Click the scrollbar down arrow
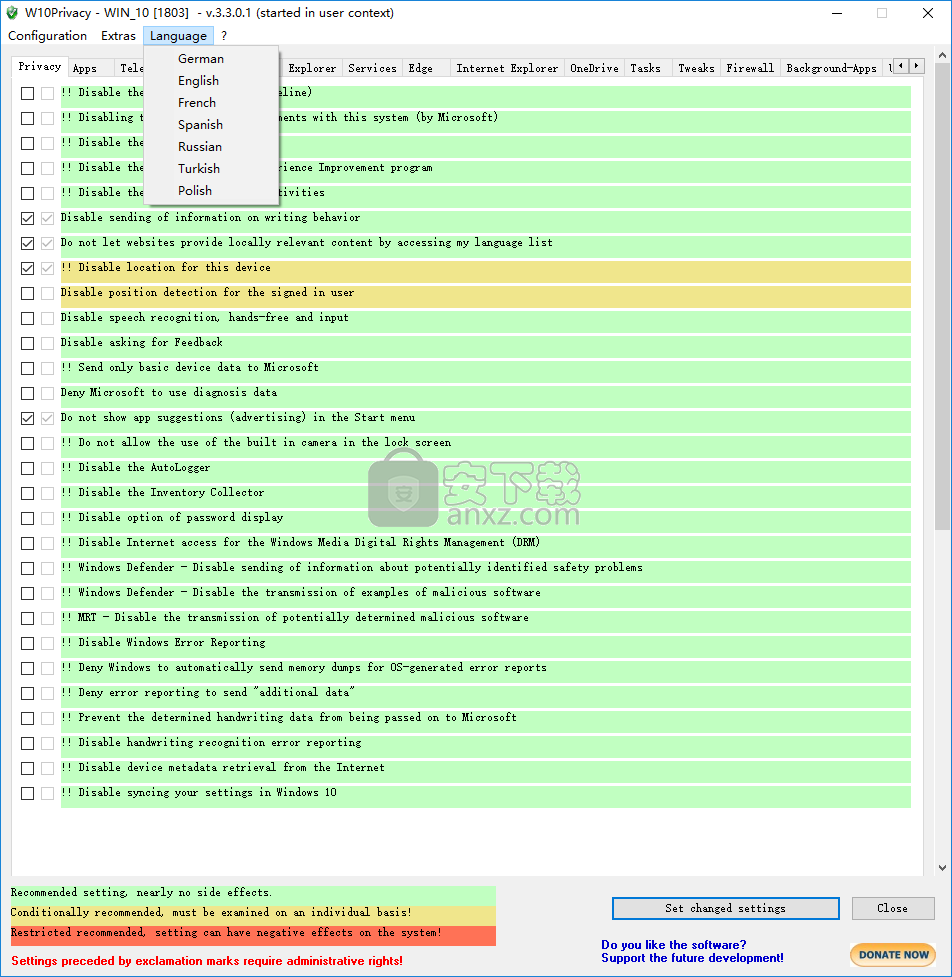The width and height of the screenshot is (952, 977). pos(942,868)
